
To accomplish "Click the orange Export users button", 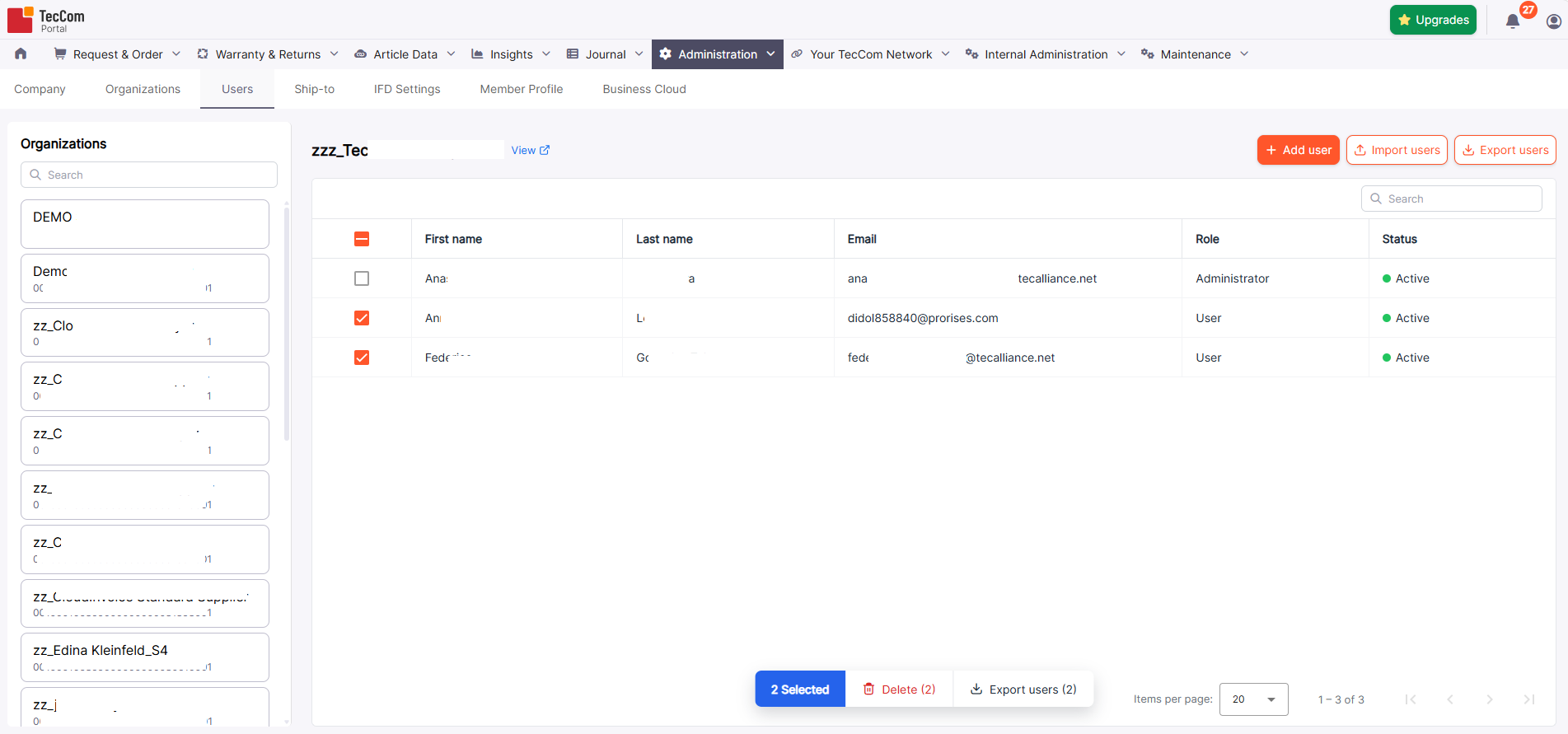I will click(x=1505, y=150).
